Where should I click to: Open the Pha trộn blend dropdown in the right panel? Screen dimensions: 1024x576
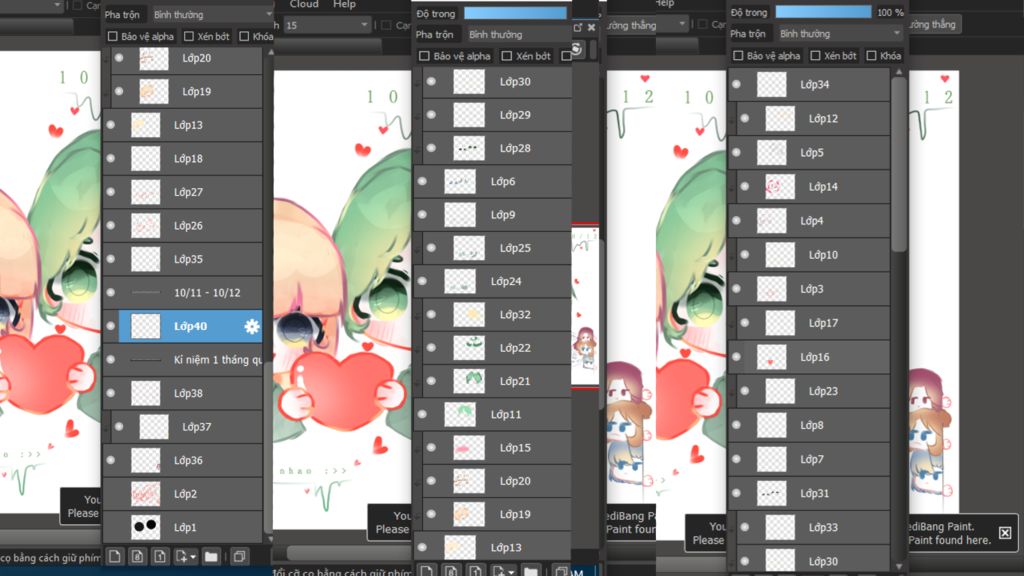coord(839,33)
